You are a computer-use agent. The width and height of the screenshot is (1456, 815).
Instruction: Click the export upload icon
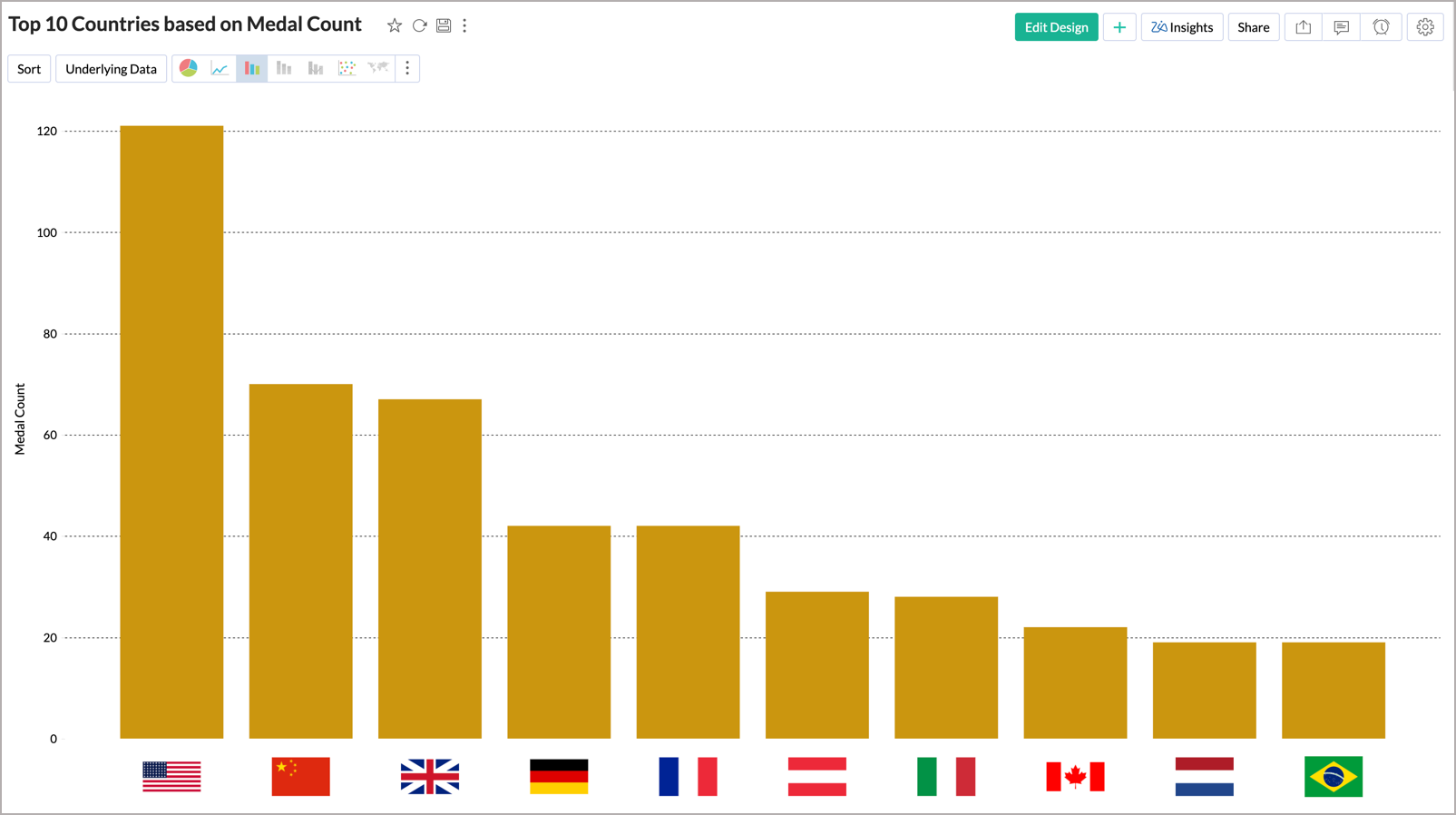[x=1304, y=27]
